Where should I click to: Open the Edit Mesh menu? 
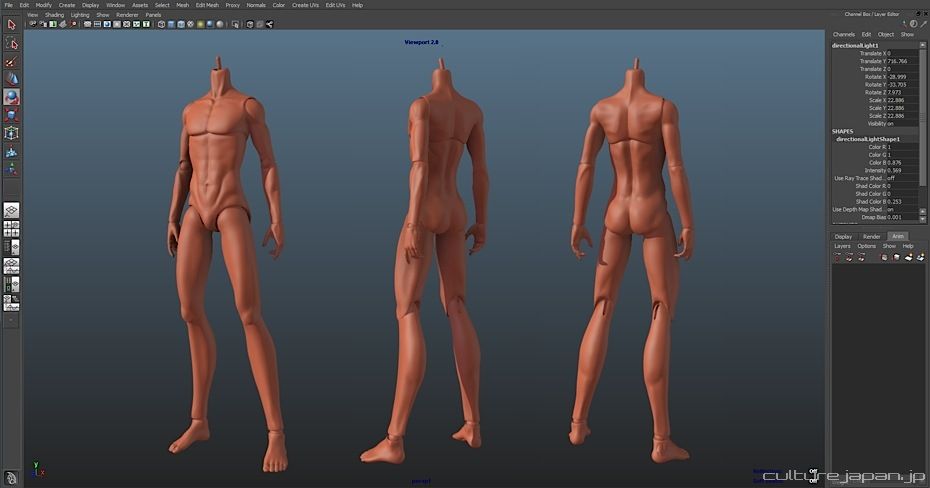point(207,5)
